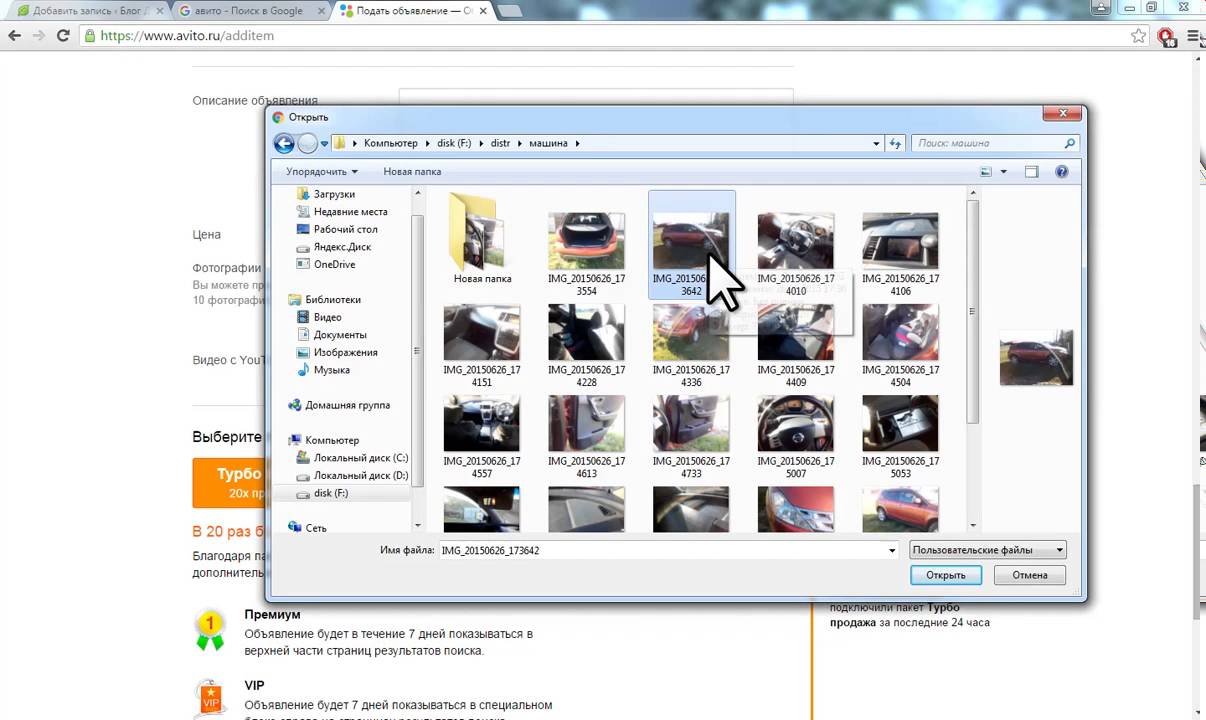Select Сеть in navigation pane
1206x720 pixels.
(x=316, y=528)
